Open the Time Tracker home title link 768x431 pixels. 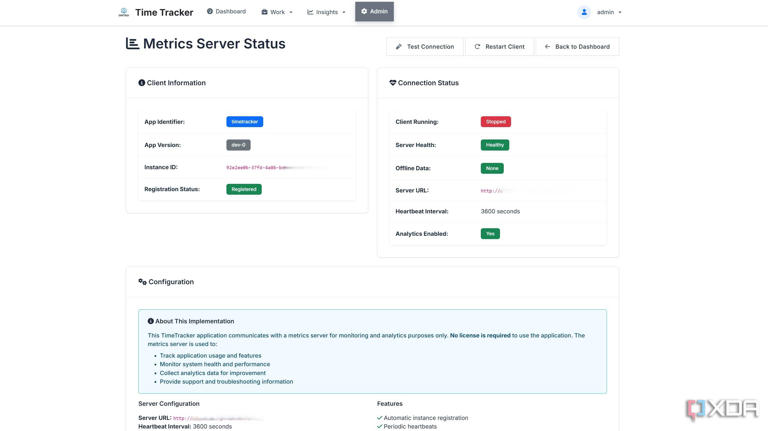[164, 12]
